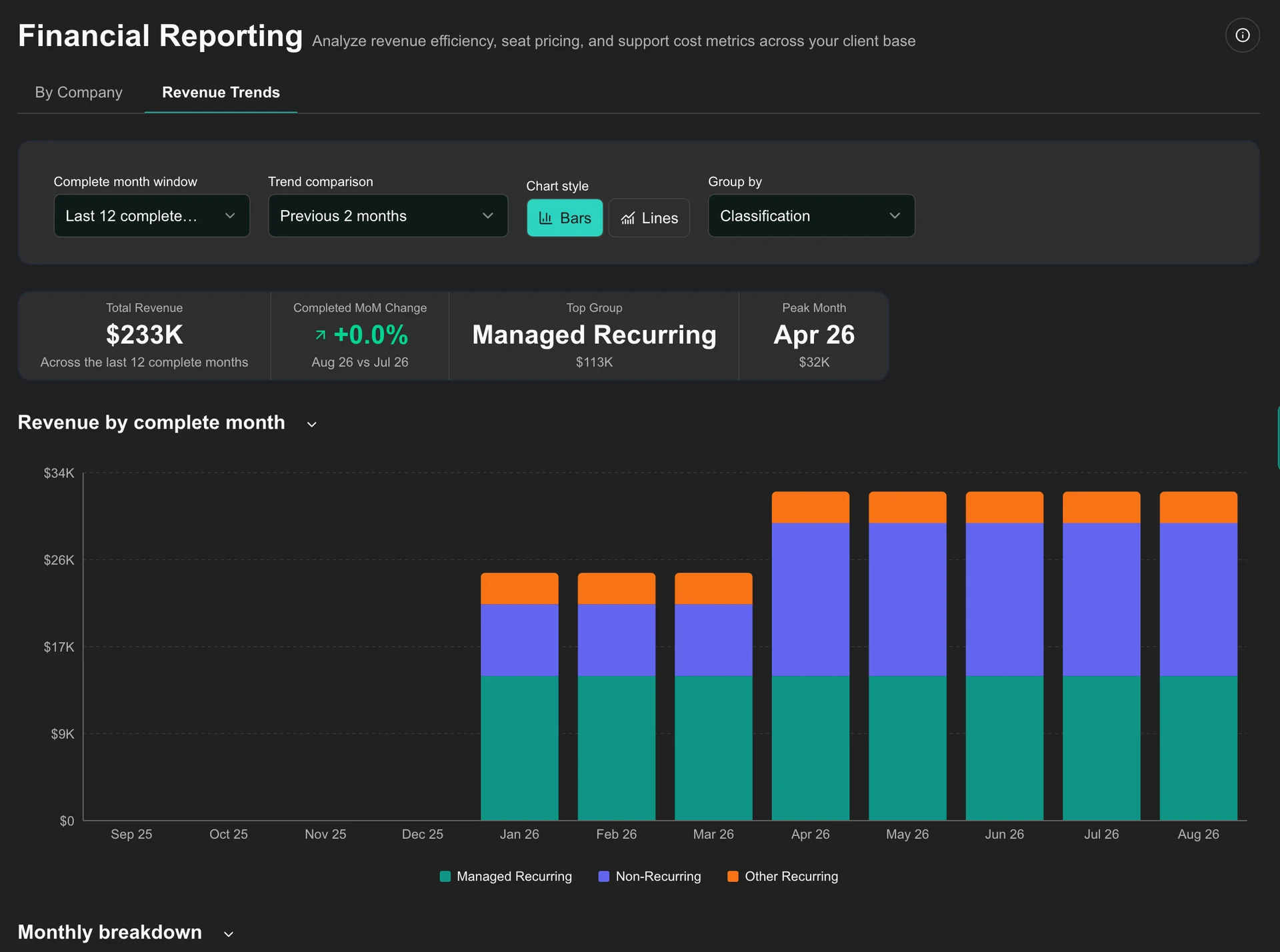Open the info icon beside the page title
The width and height of the screenshot is (1280, 952).
coord(1242,35)
